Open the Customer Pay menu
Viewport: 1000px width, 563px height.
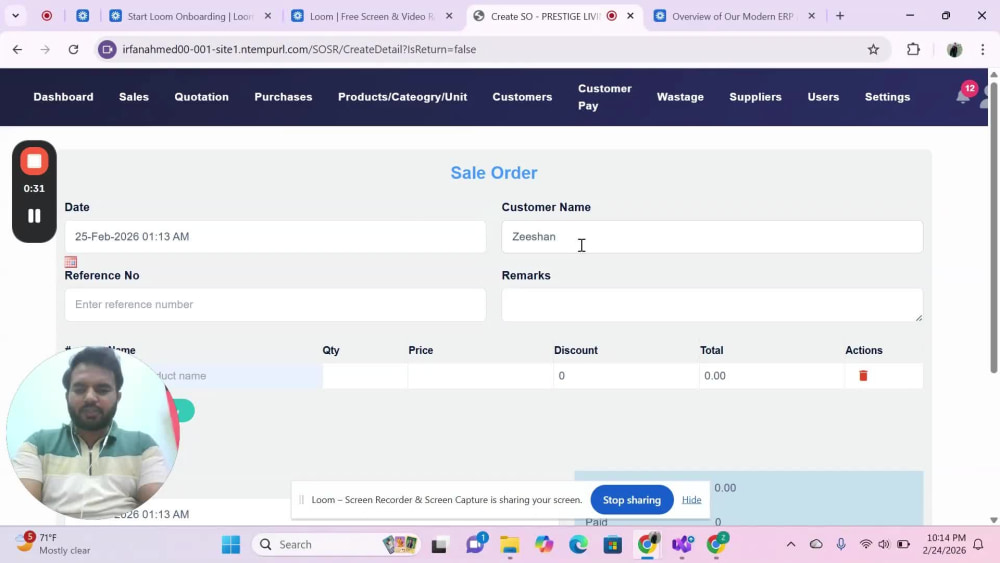click(x=605, y=97)
